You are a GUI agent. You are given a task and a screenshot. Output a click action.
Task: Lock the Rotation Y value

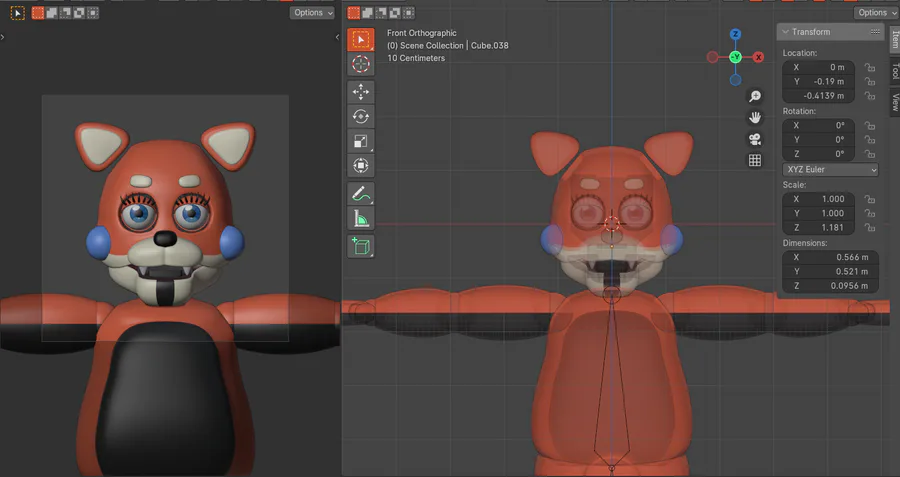pyautogui.click(x=870, y=139)
